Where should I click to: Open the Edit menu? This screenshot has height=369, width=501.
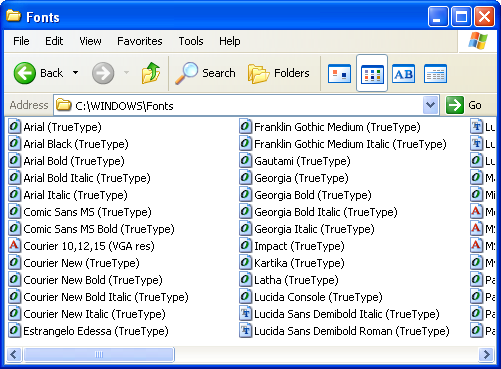click(x=54, y=41)
